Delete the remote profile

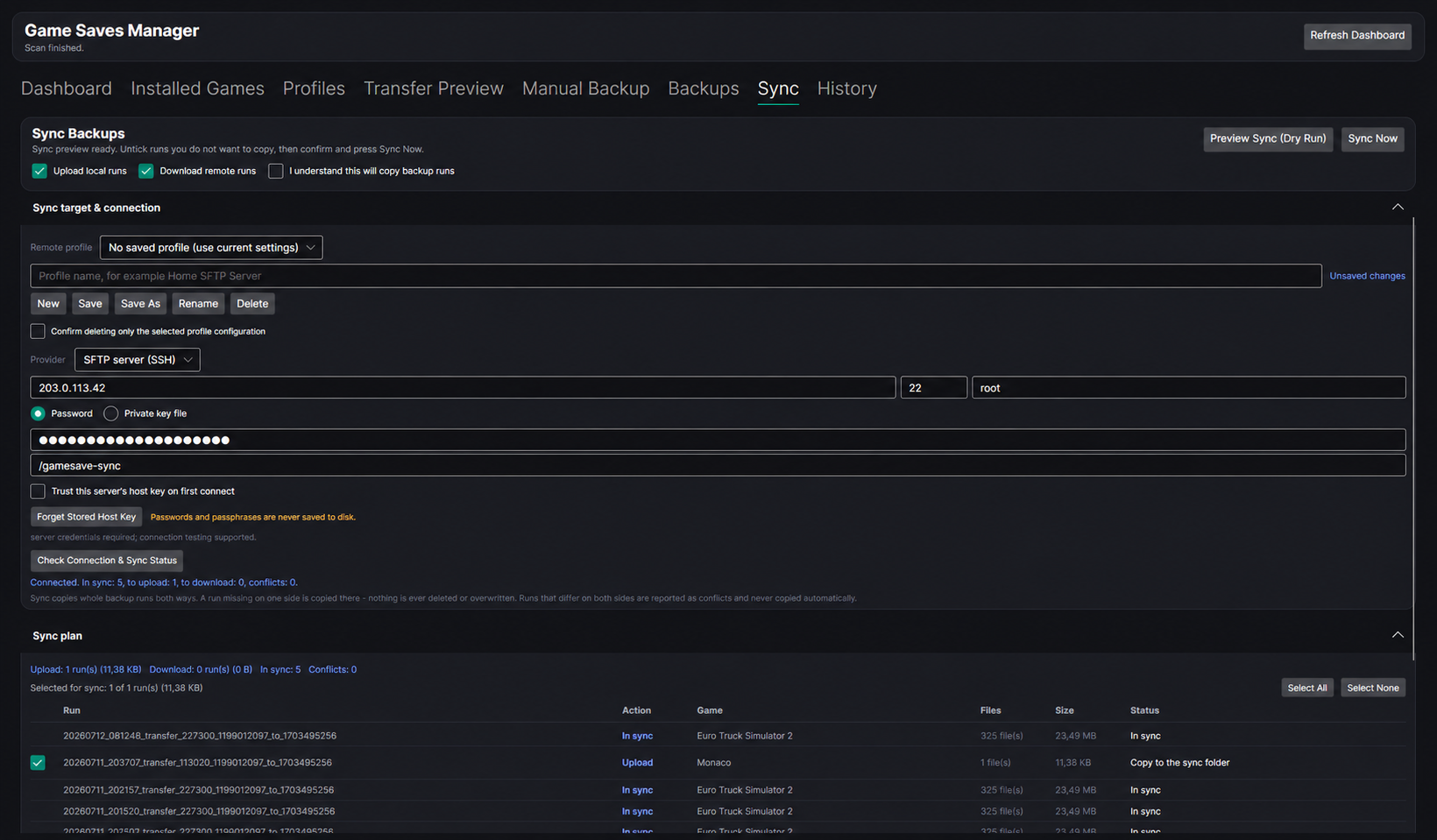point(252,304)
